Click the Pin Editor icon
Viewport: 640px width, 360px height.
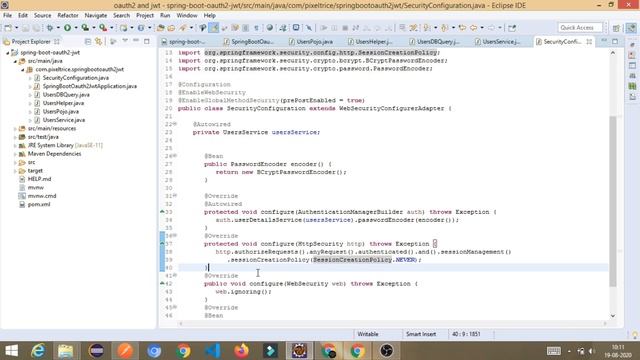click(x=512, y=28)
